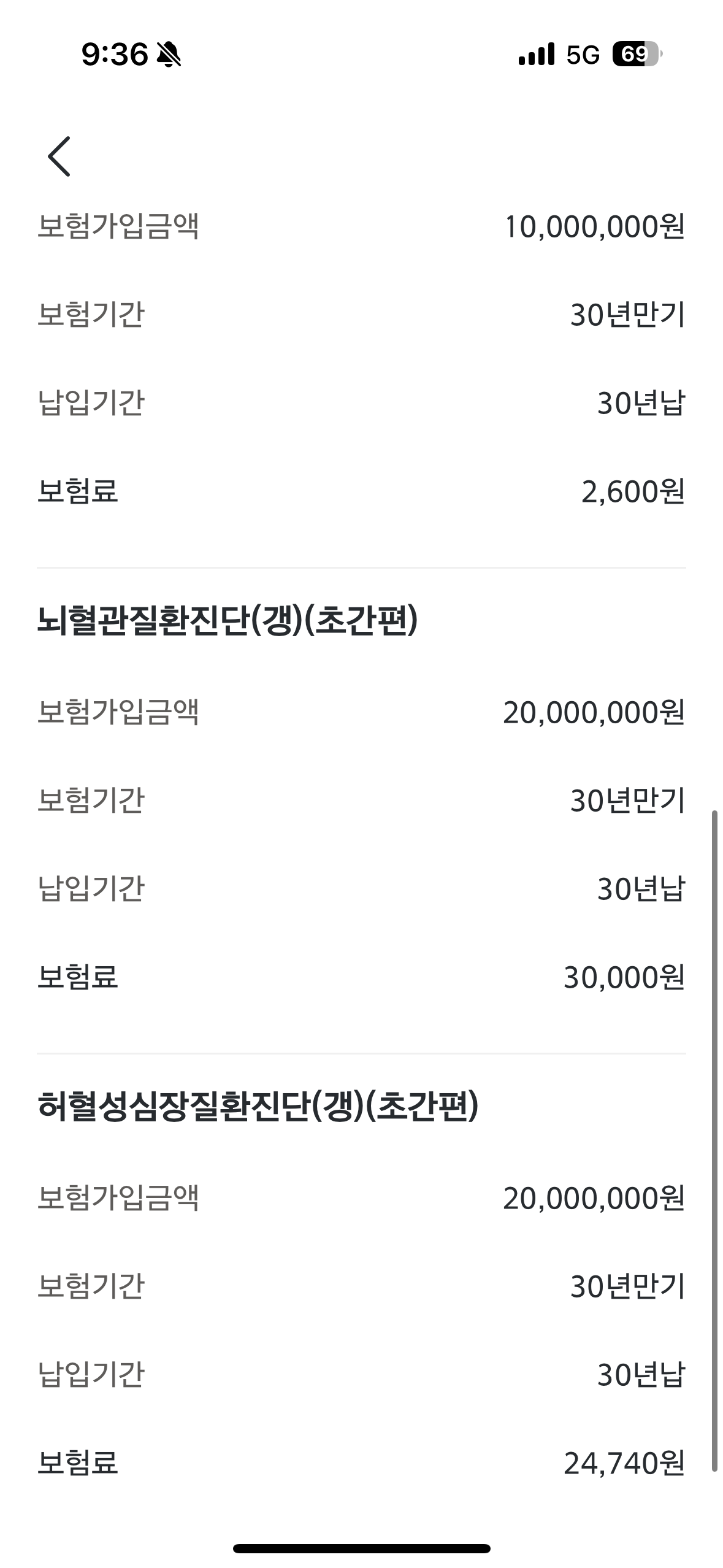Screen dimensions: 723x1568
Task: Tap the home indicator bar at bottom
Action: pos(361,1548)
